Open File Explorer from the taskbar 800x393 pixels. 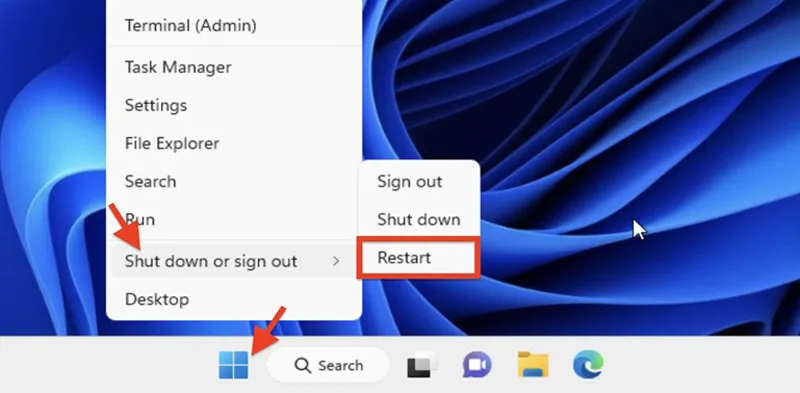point(533,364)
